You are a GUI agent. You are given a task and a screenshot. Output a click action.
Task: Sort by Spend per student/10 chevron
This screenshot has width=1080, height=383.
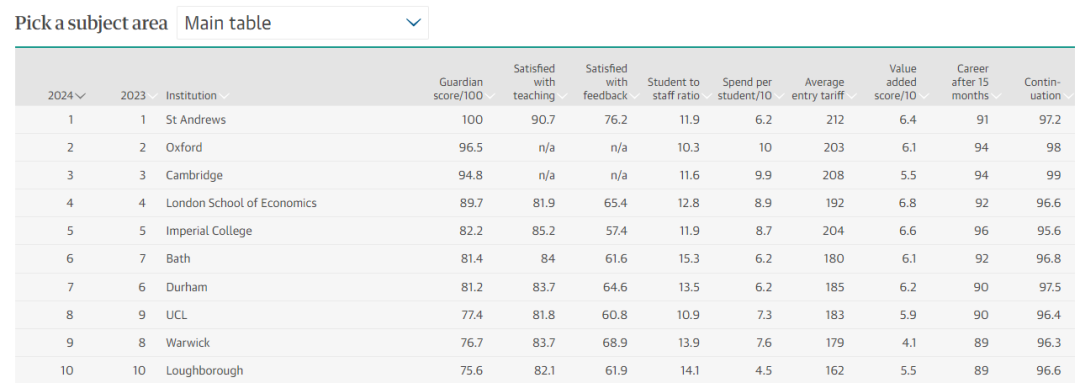point(778,96)
